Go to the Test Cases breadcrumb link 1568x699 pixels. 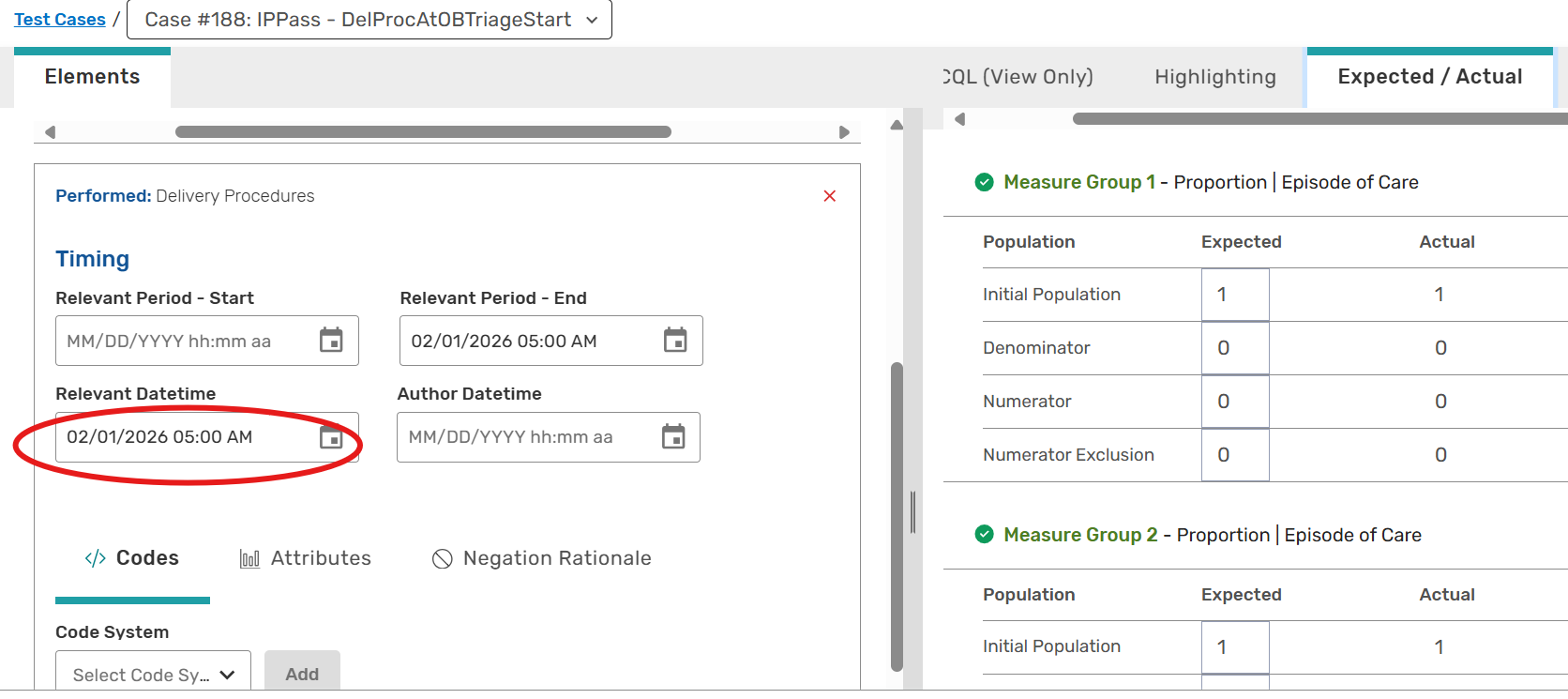pos(60,20)
